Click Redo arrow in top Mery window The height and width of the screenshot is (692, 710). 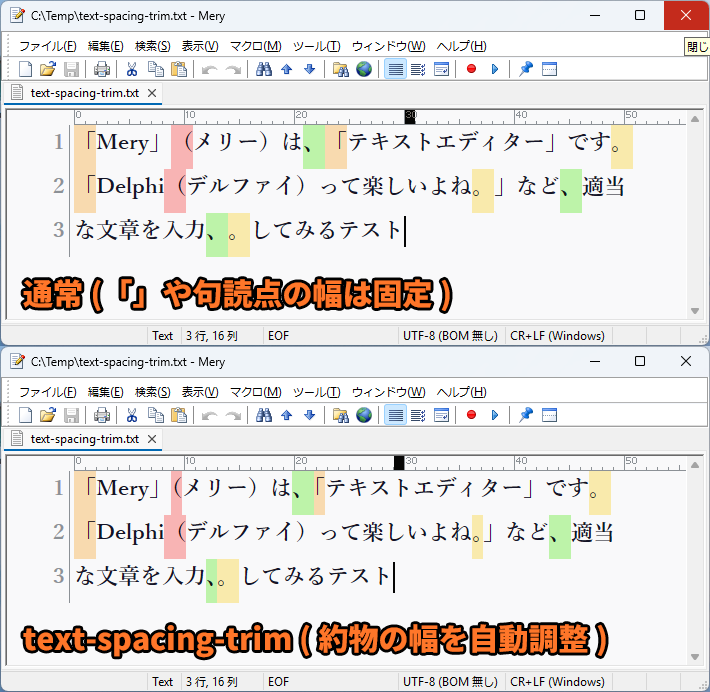(x=233, y=69)
